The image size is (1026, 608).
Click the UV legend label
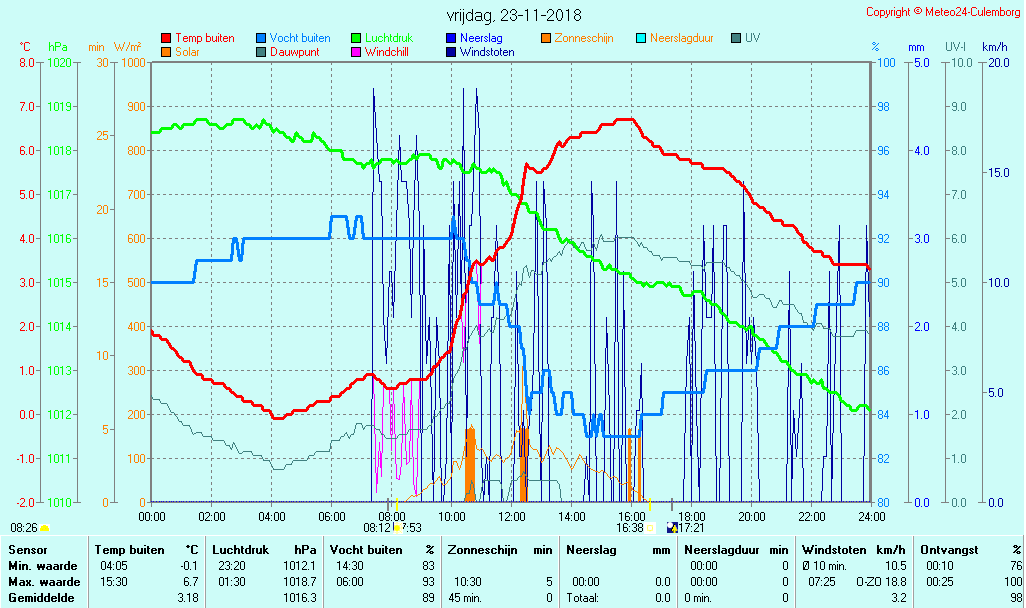point(752,38)
